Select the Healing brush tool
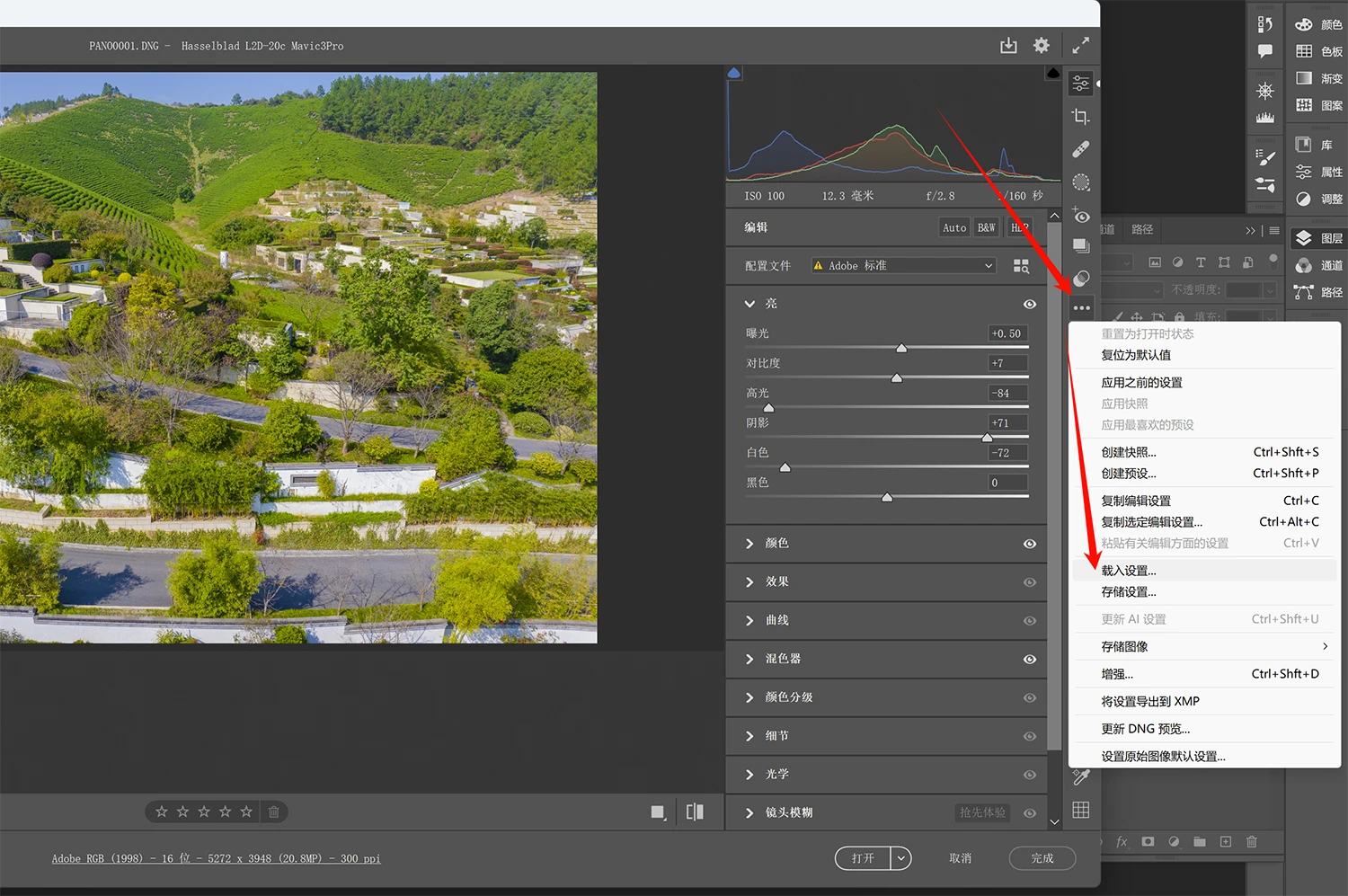Viewport: 1348px width, 896px height. (x=1081, y=149)
